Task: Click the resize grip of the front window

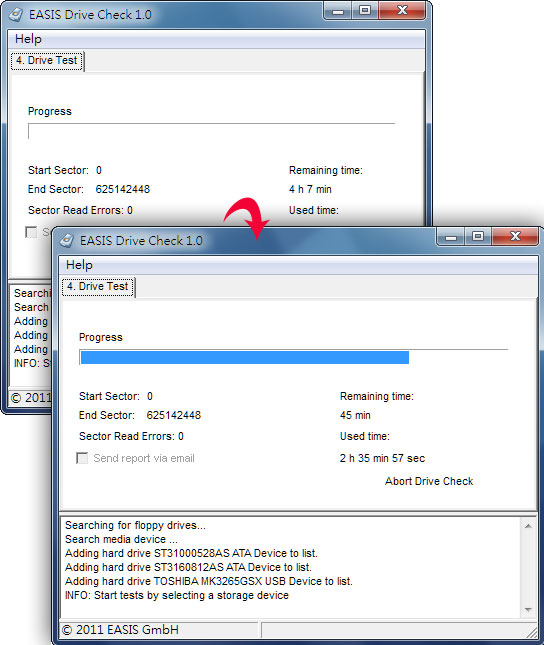Action: coord(532,630)
